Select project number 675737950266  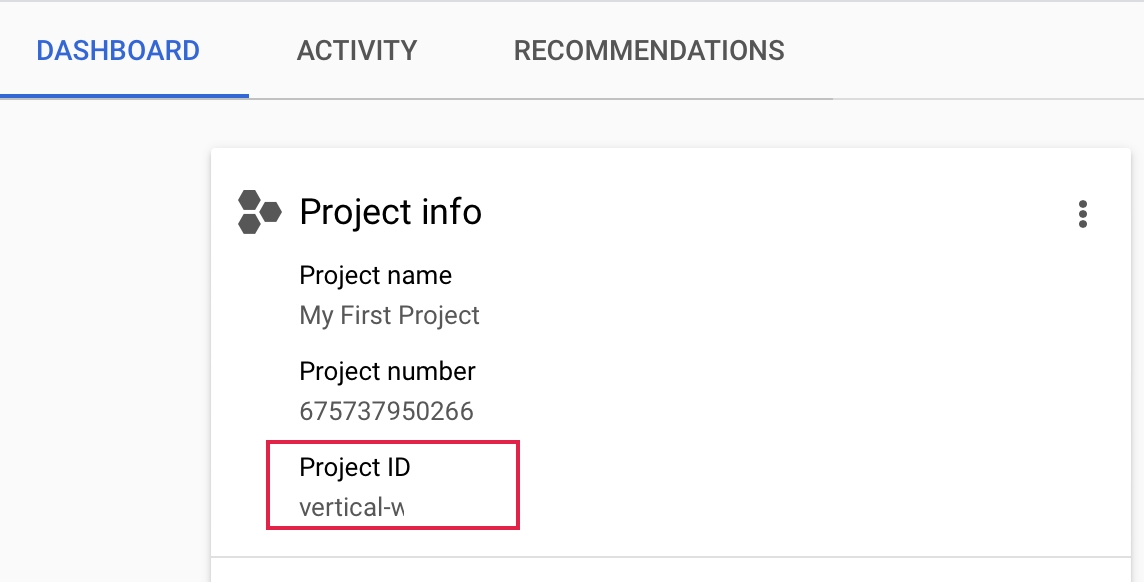(386, 411)
